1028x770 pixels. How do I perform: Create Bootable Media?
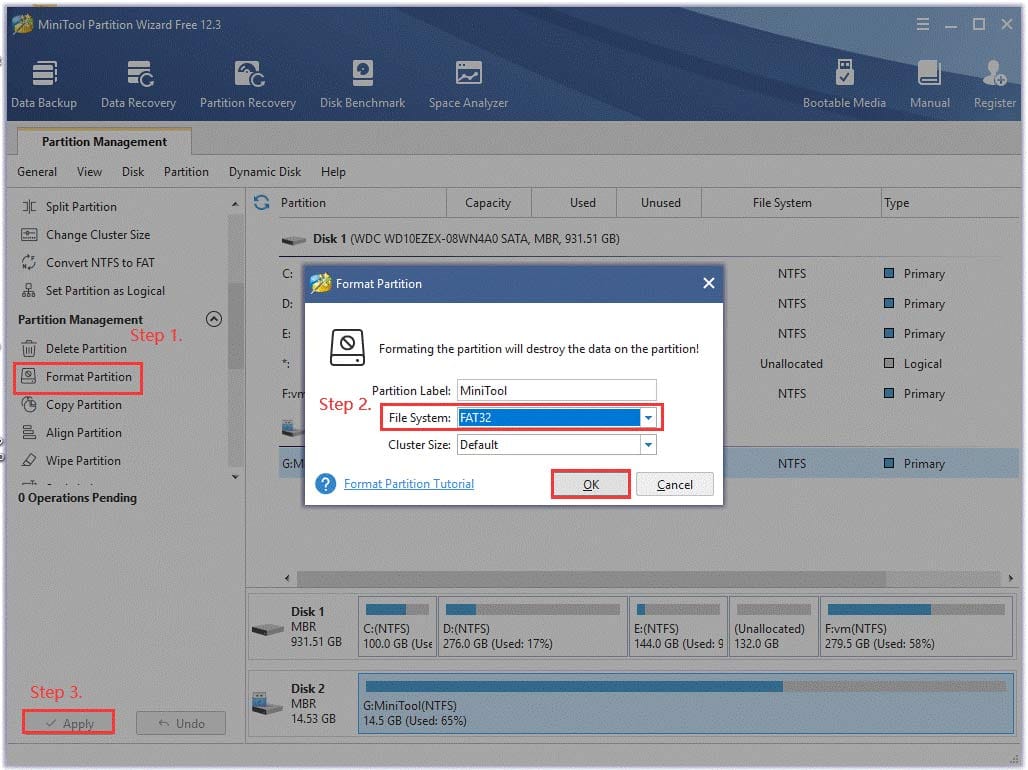pyautogui.click(x=844, y=84)
